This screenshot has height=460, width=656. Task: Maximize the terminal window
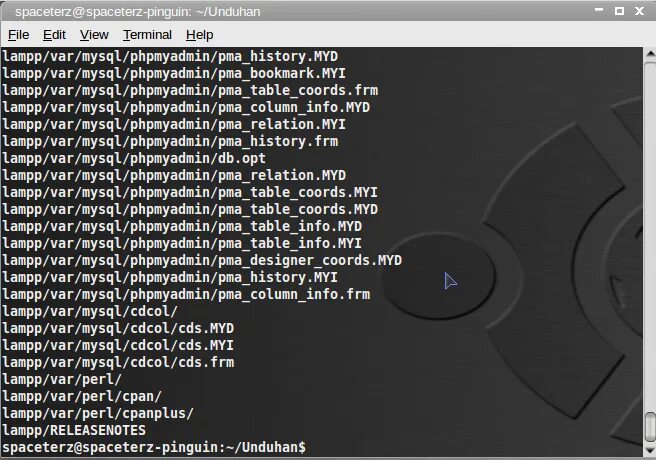(619, 11)
